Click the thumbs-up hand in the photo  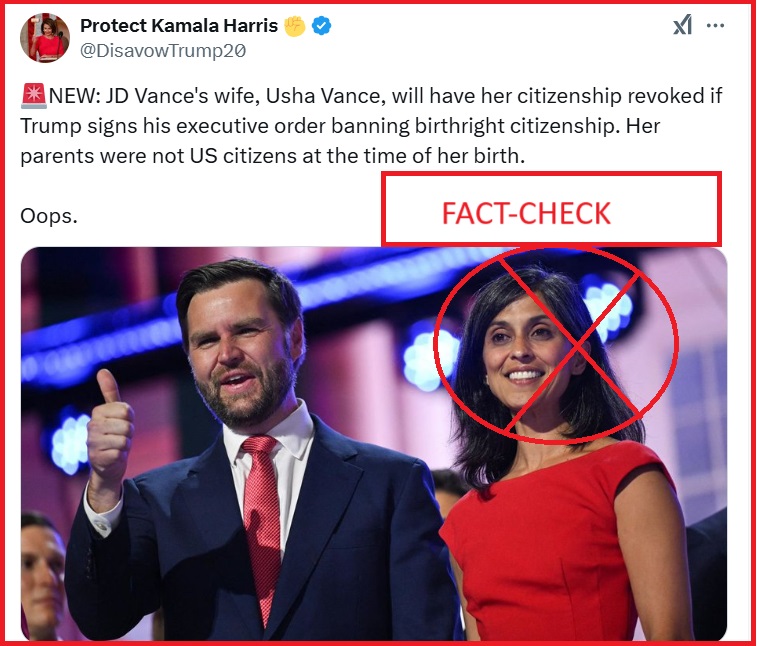tap(109, 426)
